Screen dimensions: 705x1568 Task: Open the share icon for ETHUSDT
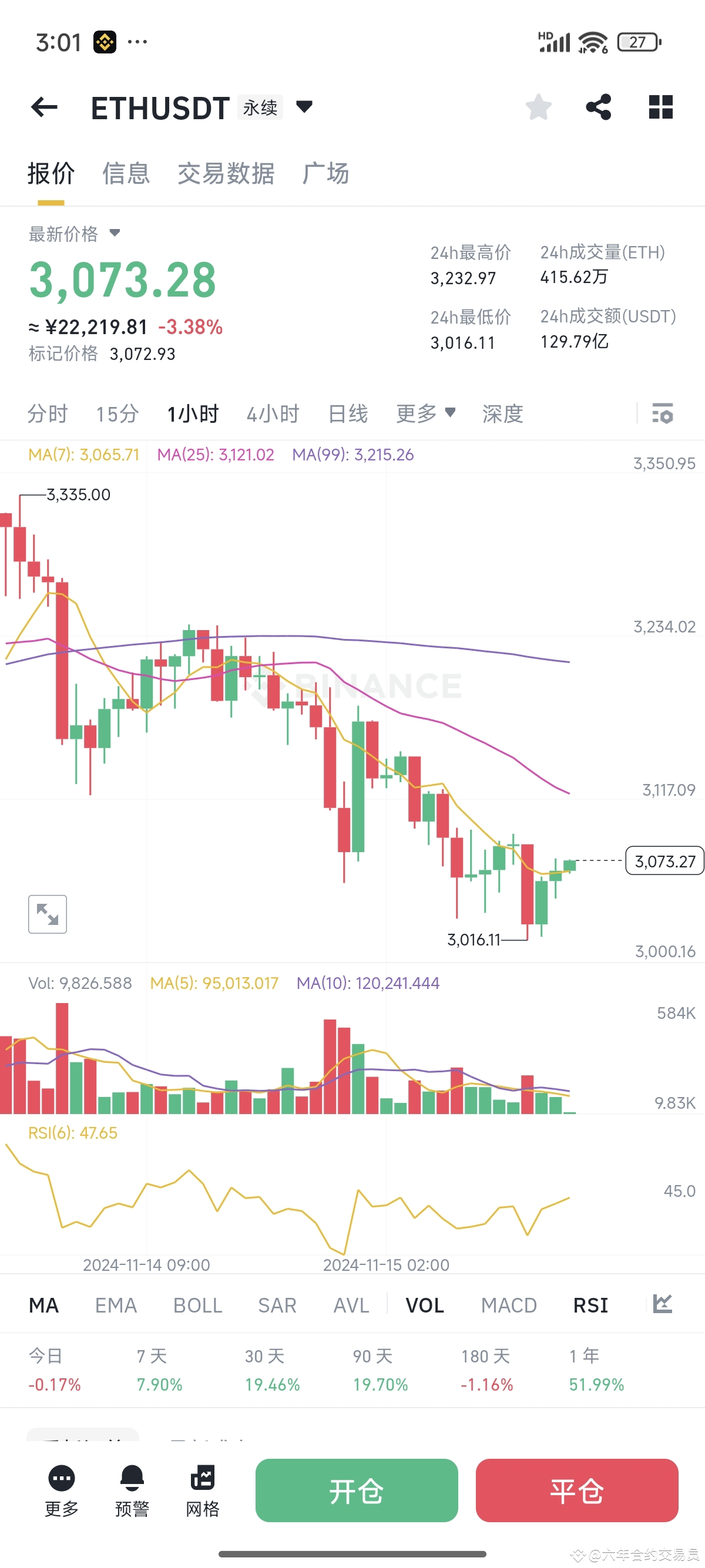[x=599, y=106]
